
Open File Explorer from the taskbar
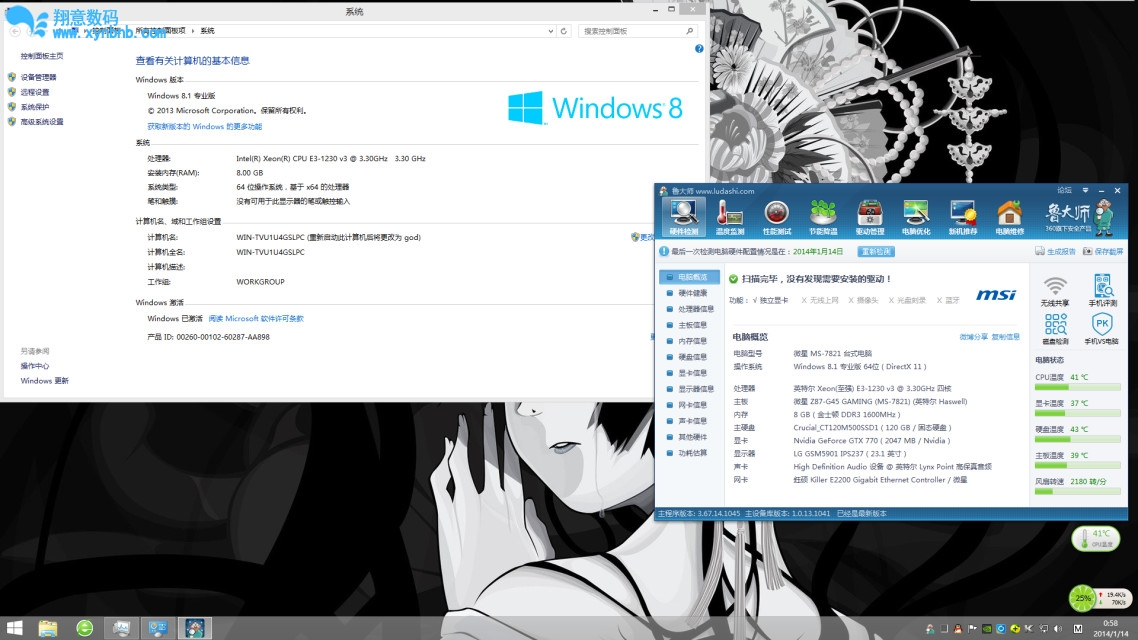point(48,628)
